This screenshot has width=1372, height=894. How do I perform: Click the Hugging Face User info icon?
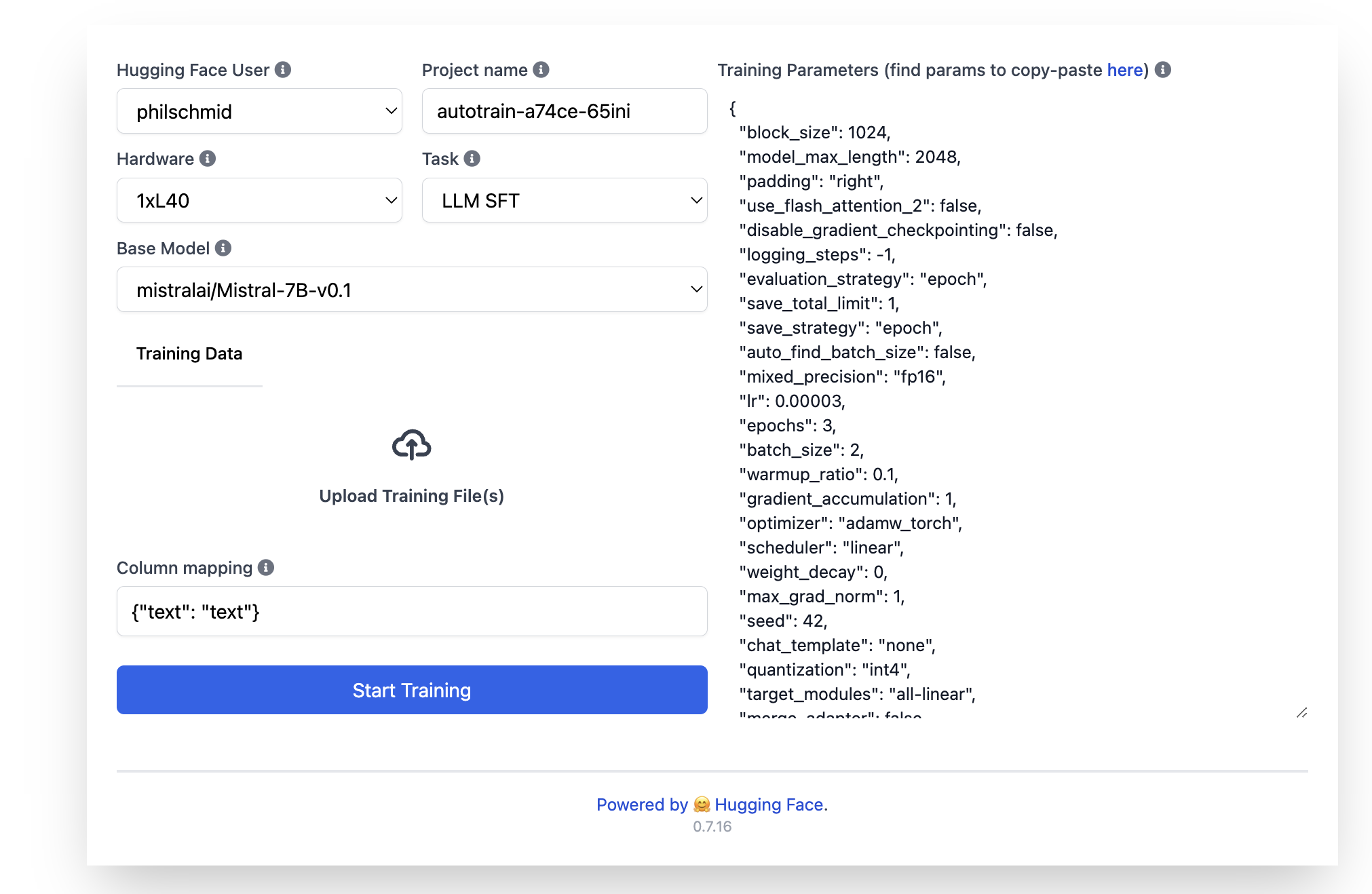click(x=284, y=69)
